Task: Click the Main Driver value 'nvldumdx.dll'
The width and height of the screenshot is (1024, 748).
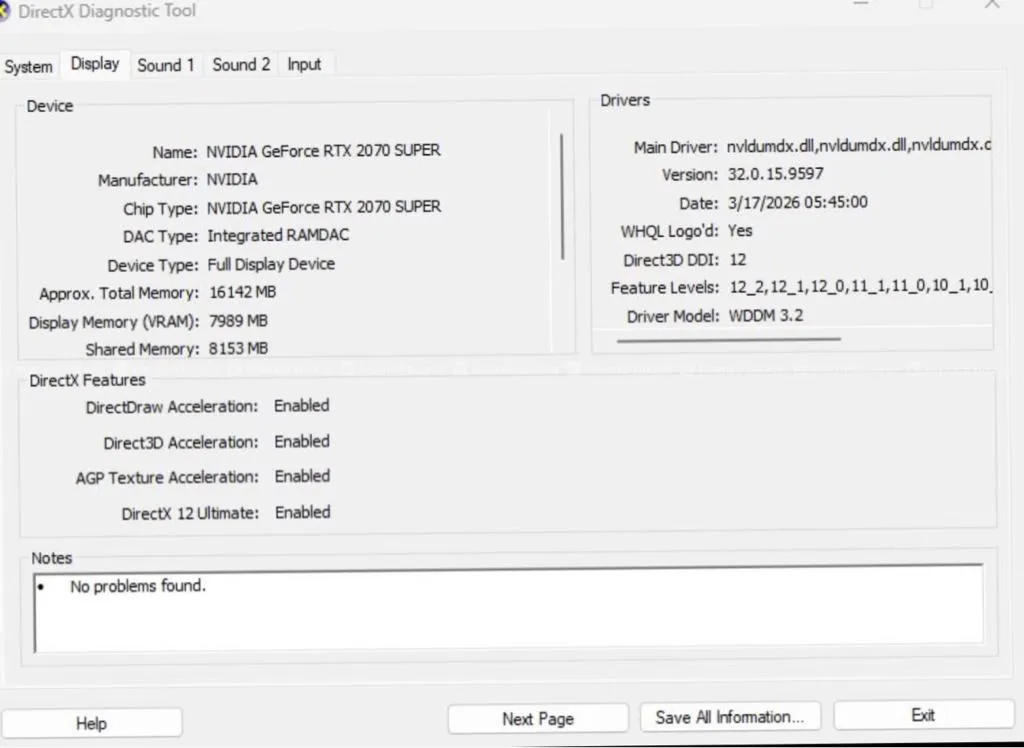Action: pyautogui.click(x=858, y=145)
